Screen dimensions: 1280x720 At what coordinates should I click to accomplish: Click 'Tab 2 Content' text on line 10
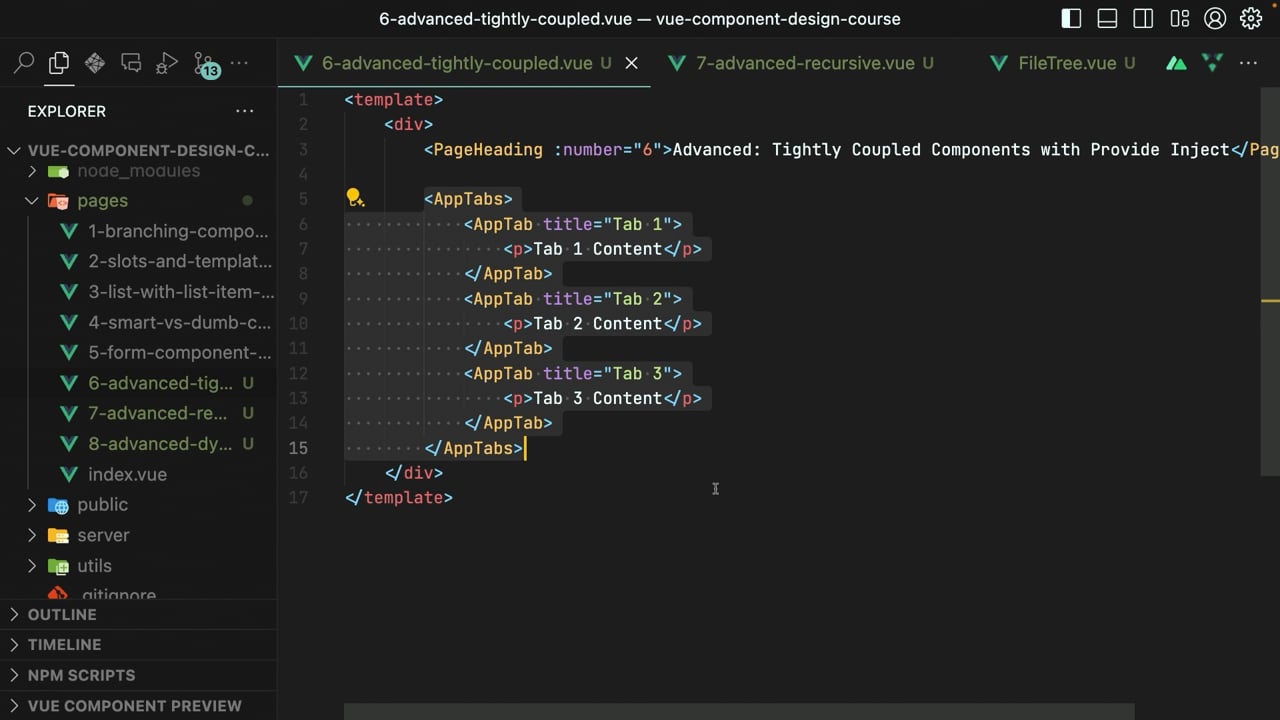[598, 323]
